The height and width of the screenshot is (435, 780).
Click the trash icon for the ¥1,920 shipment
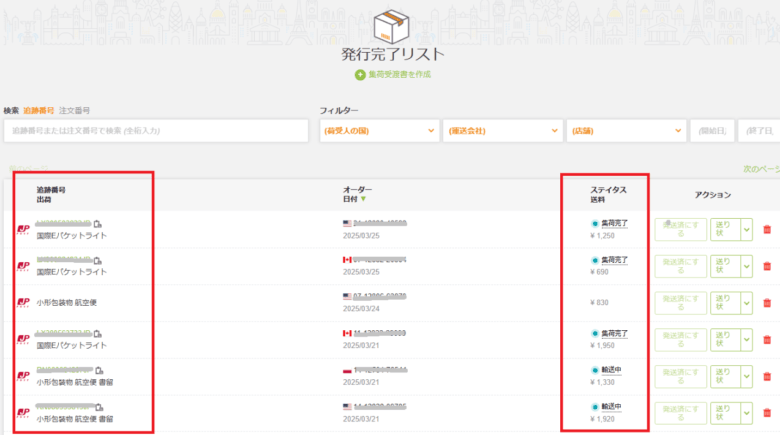[767, 412]
